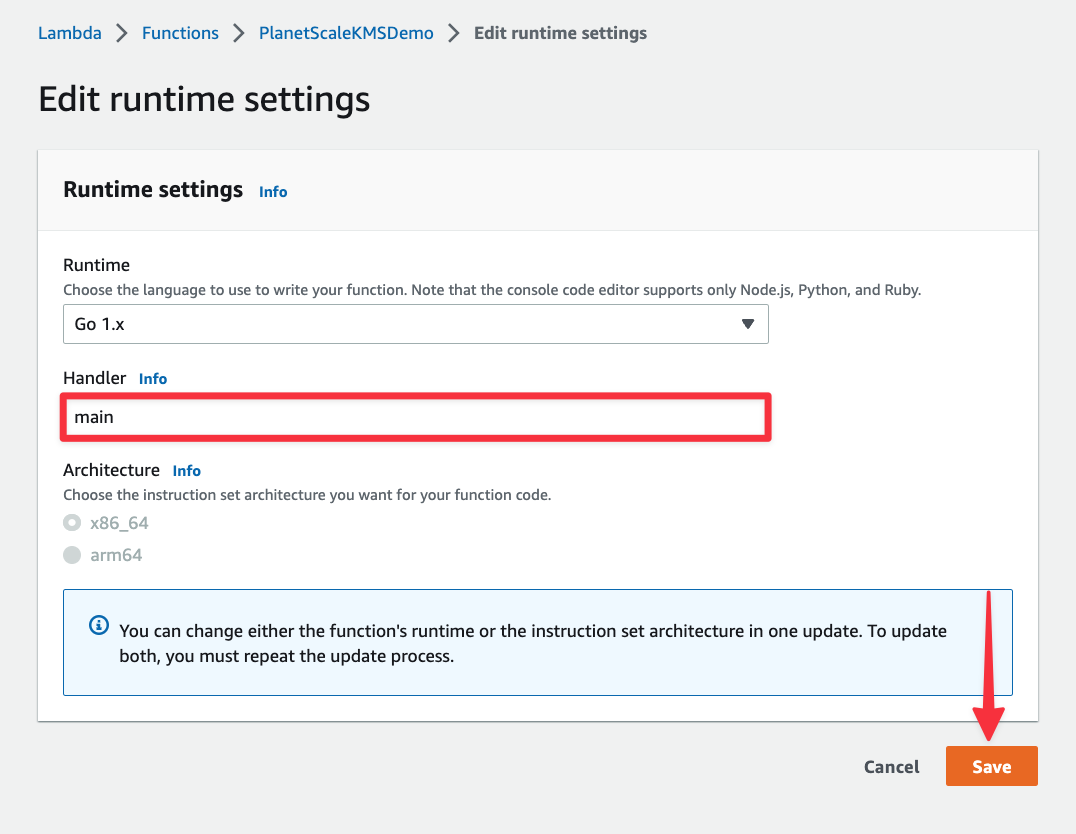Screen dimensions: 1076x834
Task: Click Info link beside Runtime settings
Action: tap(273, 192)
